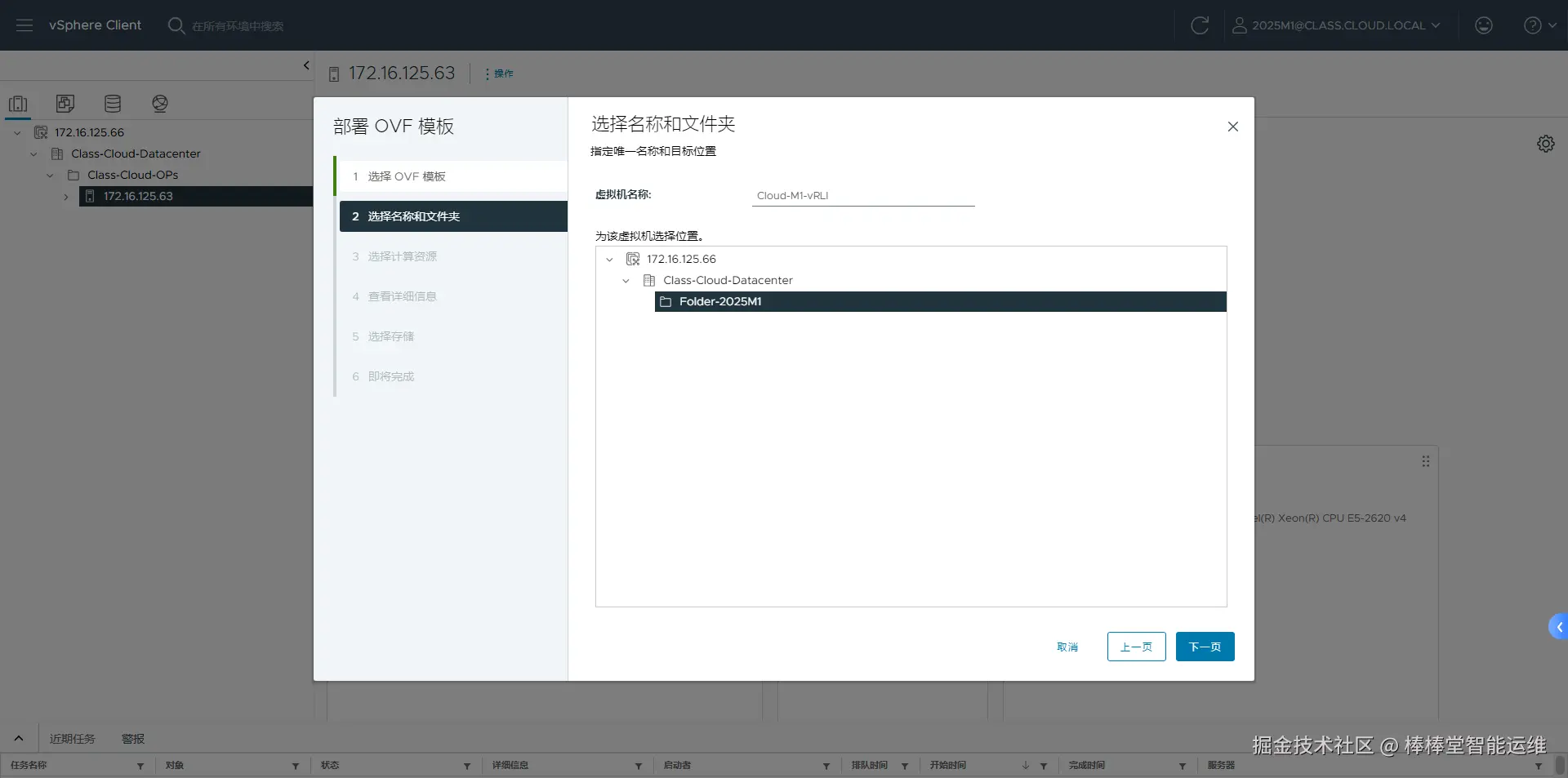Click the 取消 cancel button
1568x778 pixels.
[1067, 647]
